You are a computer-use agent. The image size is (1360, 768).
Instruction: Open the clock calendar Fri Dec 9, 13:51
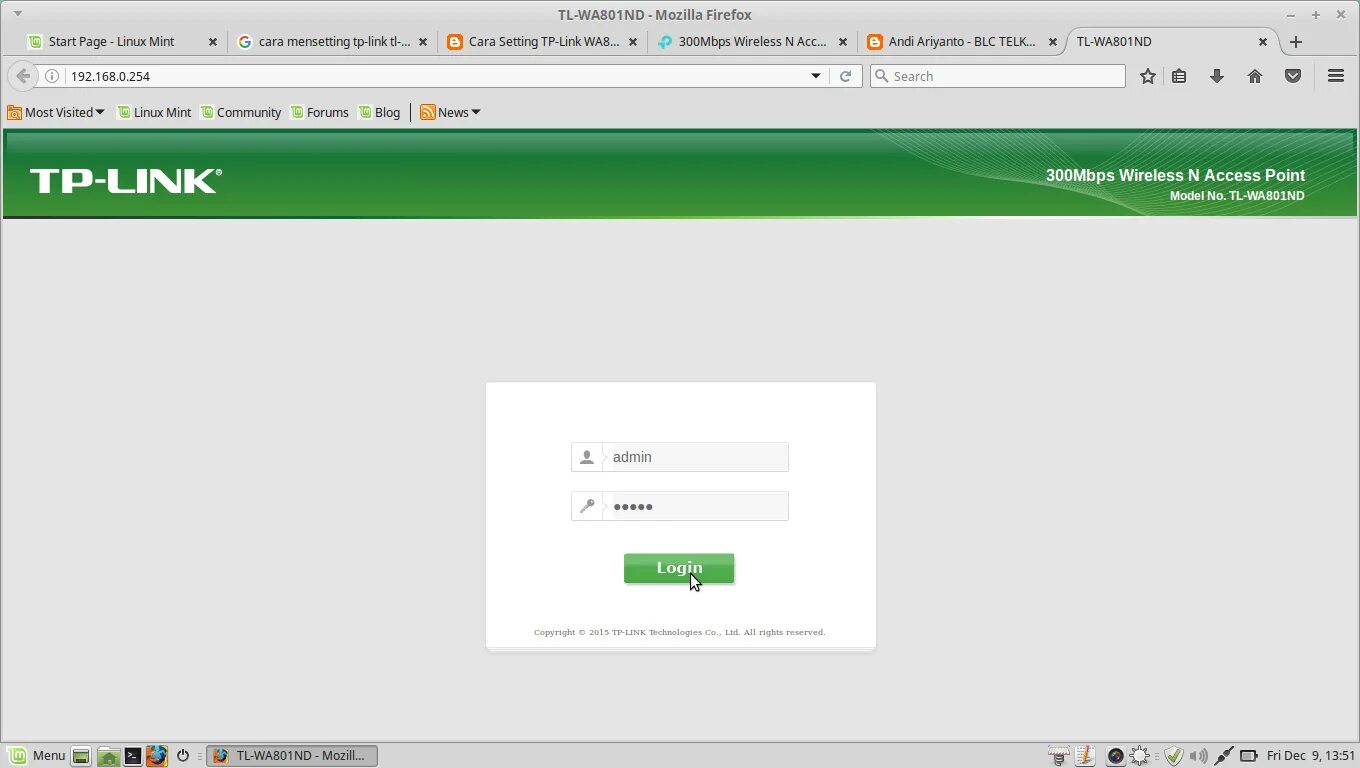click(x=1310, y=756)
